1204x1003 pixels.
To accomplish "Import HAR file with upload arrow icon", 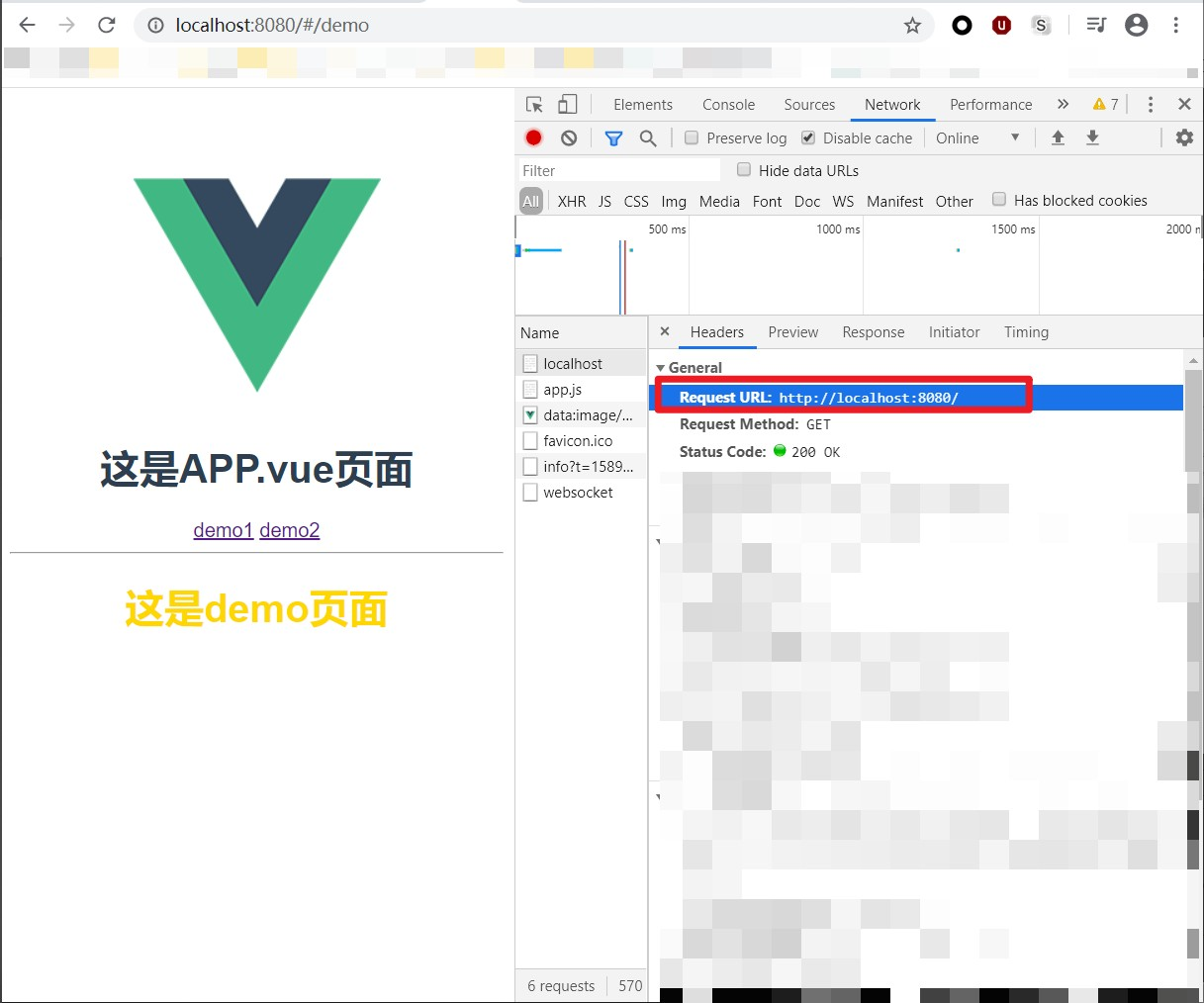I will coord(1058,137).
